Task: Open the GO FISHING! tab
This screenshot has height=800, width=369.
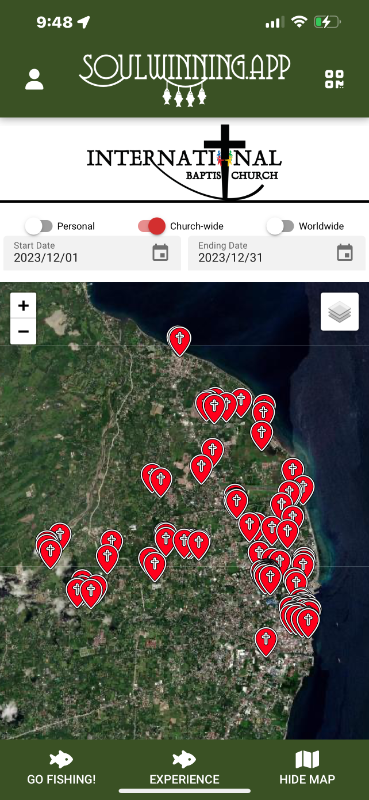Action: tap(61, 768)
